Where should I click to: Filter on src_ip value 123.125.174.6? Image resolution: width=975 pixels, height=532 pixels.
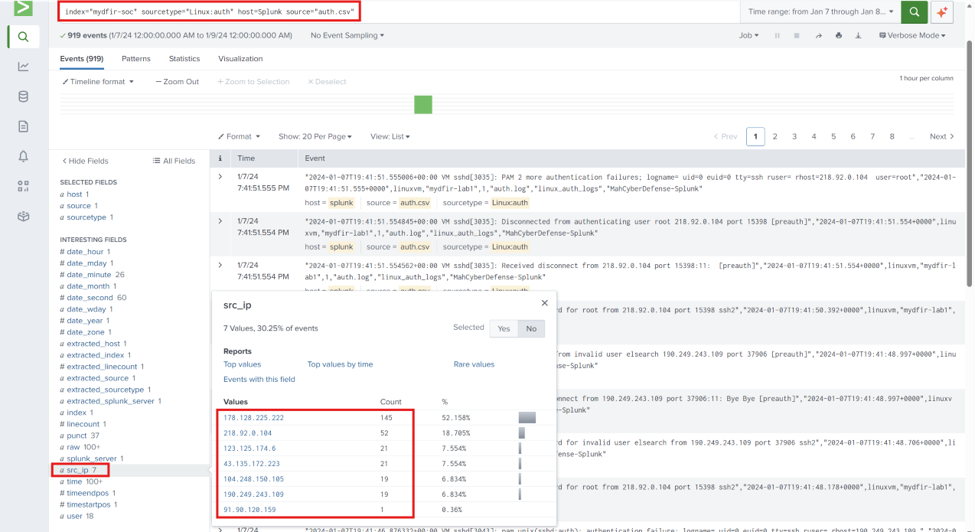tap(249, 448)
